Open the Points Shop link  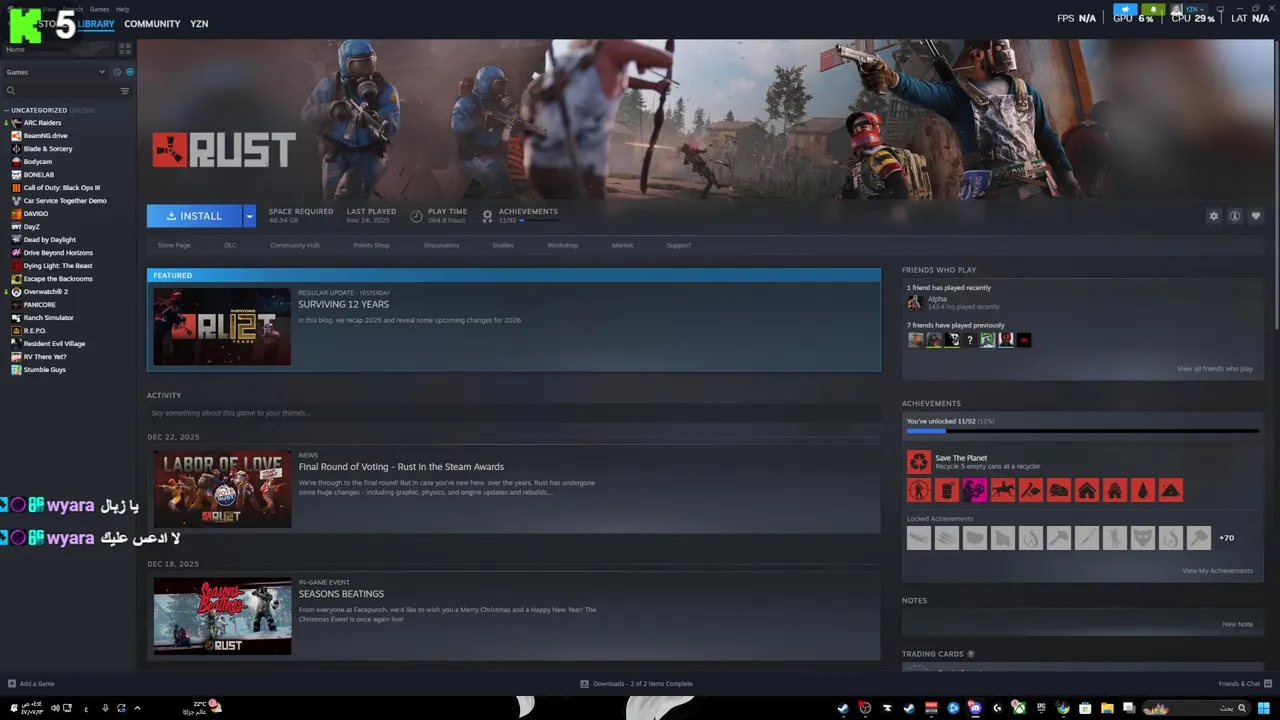point(371,245)
